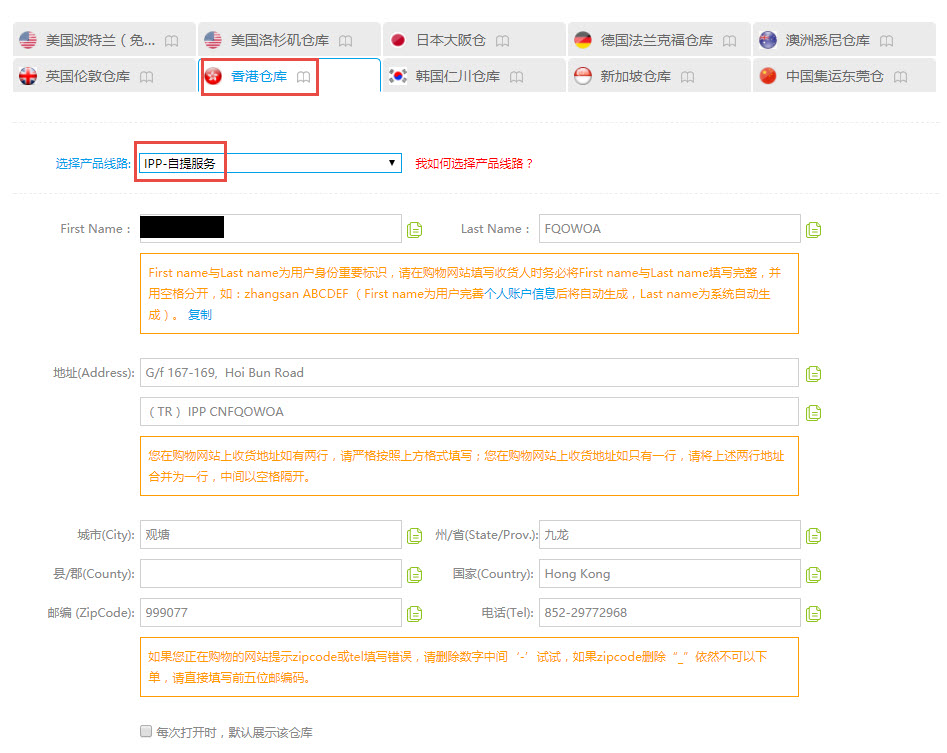Click the 复制 link in name notice
This screenshot has height=753, width=947.
[199, 315]
